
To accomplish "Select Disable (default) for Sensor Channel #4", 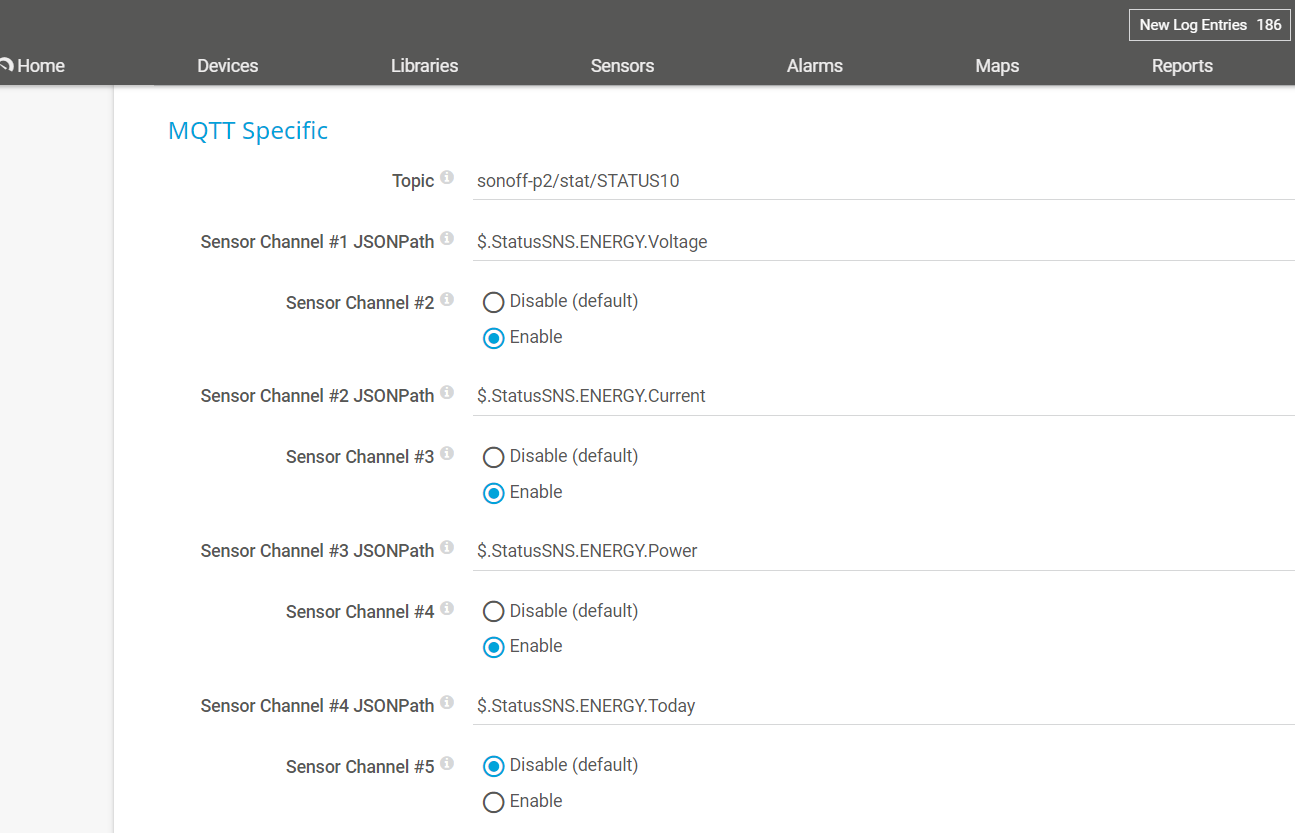I will [x=493, y=612].
